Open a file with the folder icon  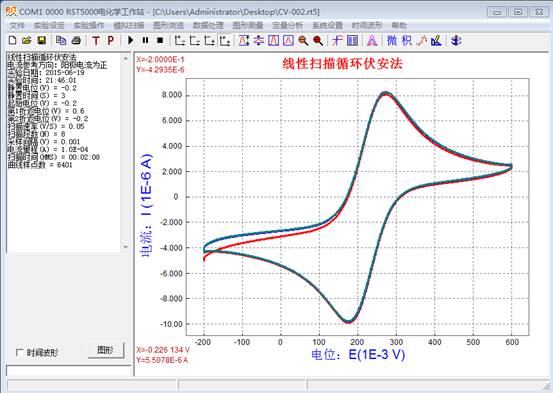pyautogui.click(x=27, y=40)
